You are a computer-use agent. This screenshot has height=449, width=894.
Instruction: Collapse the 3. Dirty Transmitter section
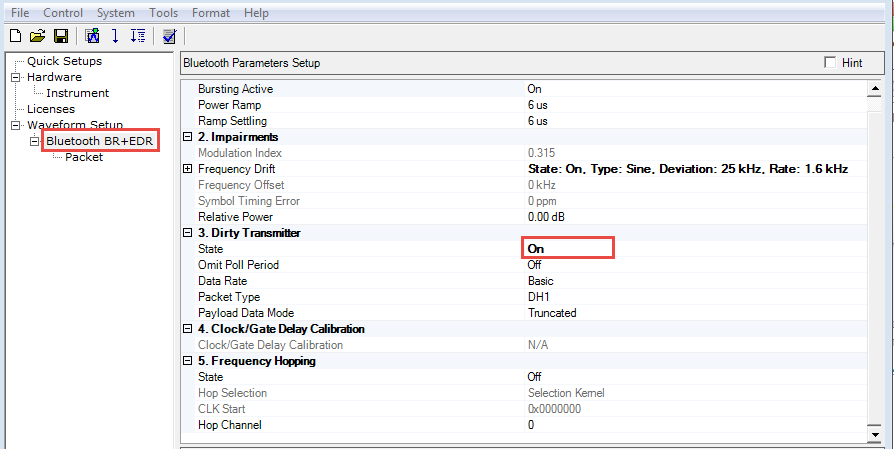(x=187, y=233)
